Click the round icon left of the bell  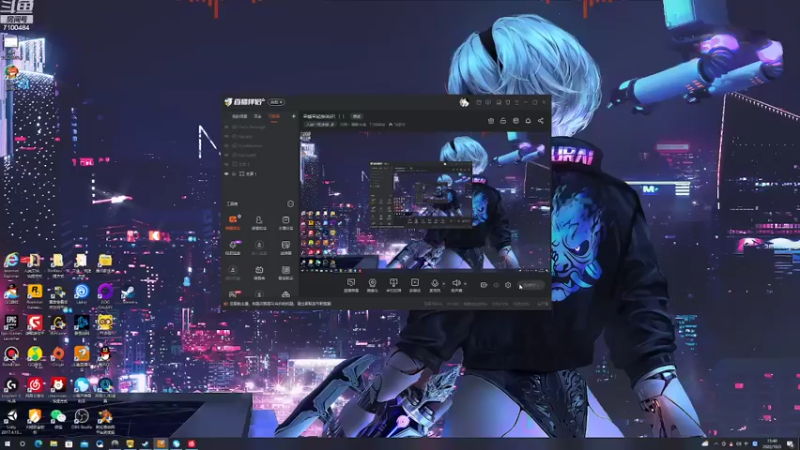pyautogui.click(x=516, y=120)
